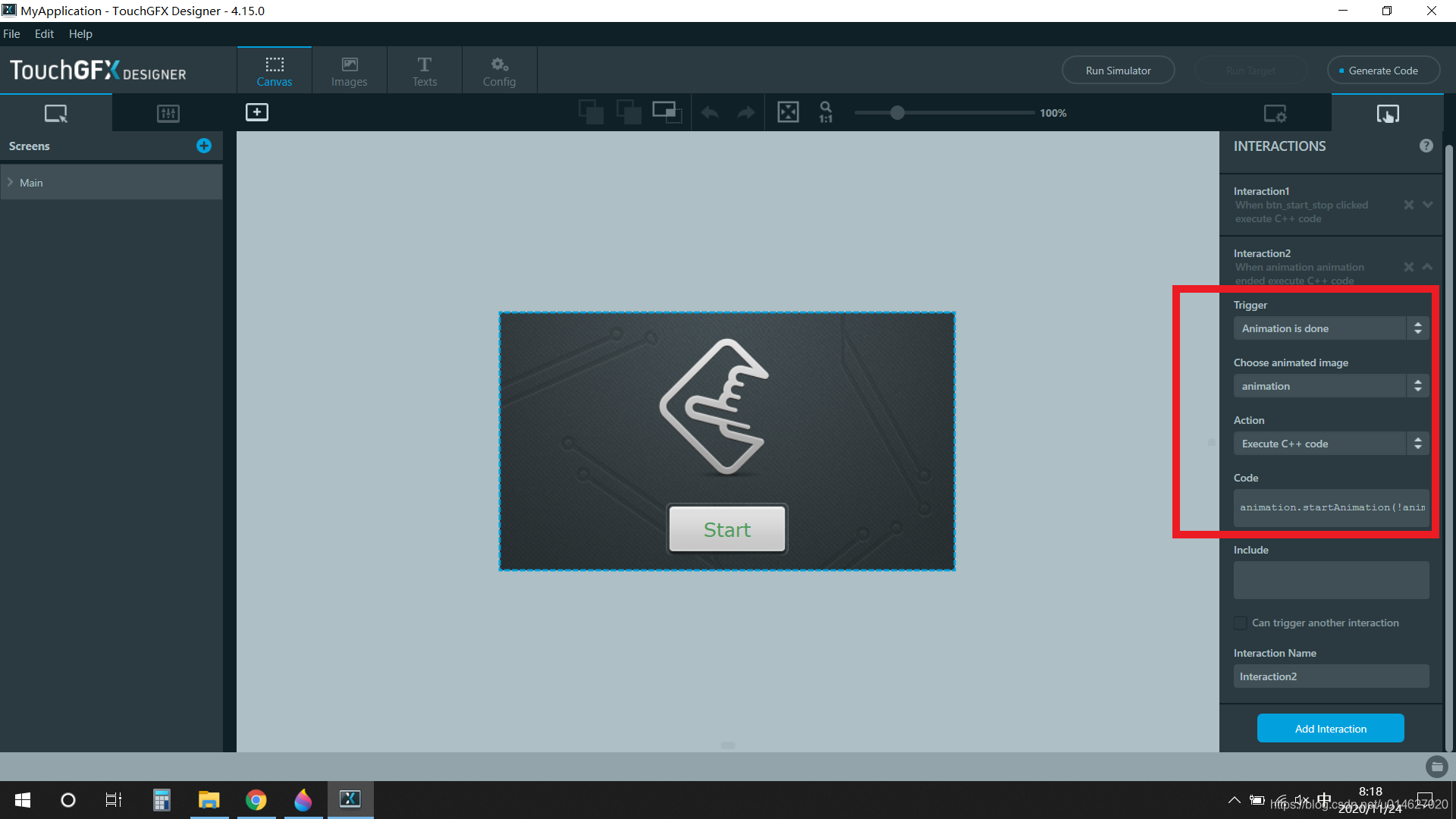Click the Add Interaction button
The image size is (1456, 819).
[1330, 728]
